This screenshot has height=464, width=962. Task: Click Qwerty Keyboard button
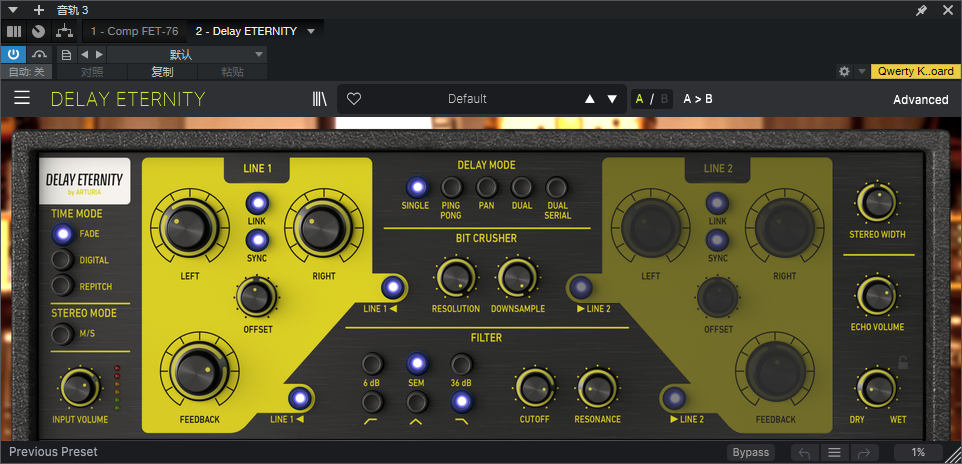tap(915, 71)
